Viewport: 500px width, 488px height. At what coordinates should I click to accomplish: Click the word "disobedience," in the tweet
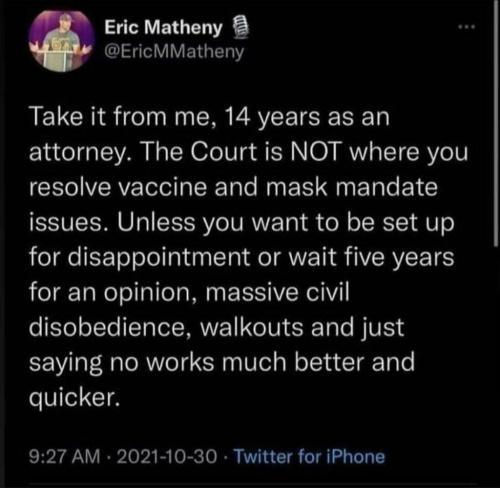point(110,327)
